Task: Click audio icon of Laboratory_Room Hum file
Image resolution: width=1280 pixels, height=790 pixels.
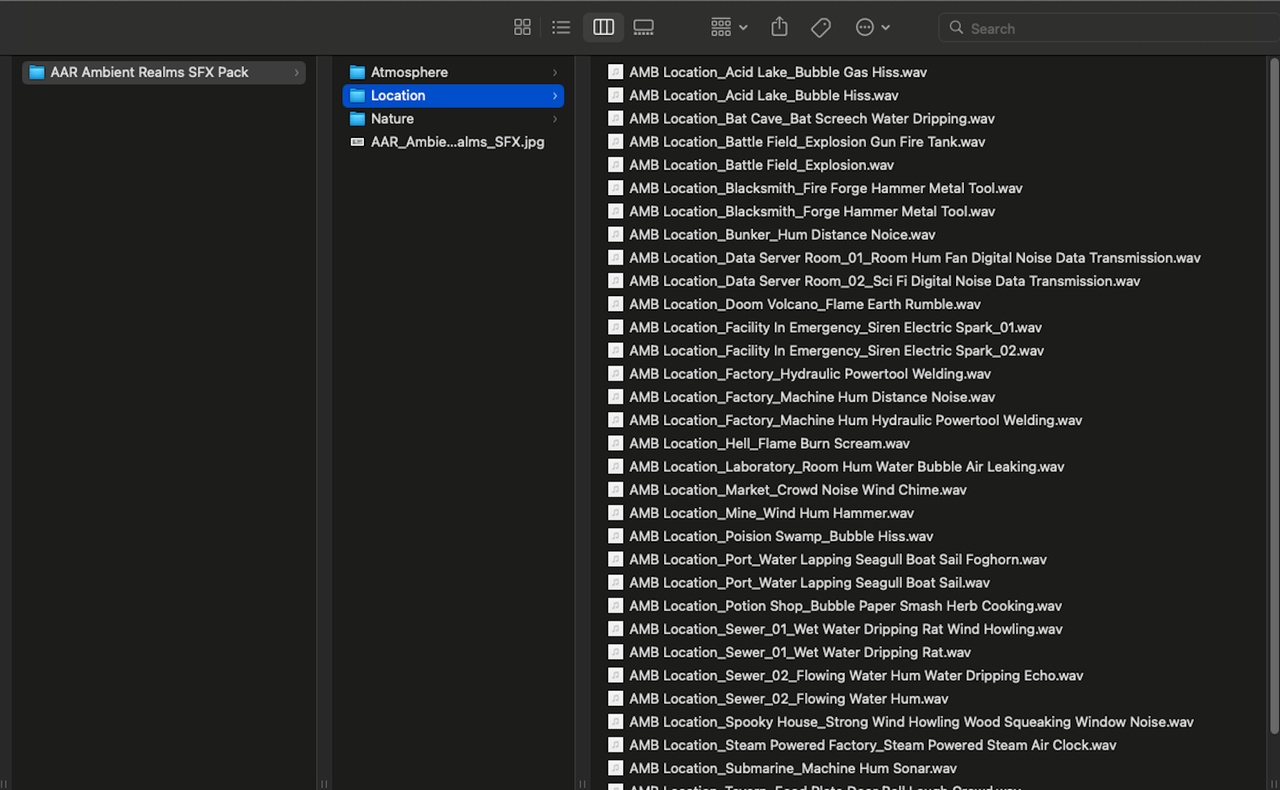Action: (x=616, y=466)
